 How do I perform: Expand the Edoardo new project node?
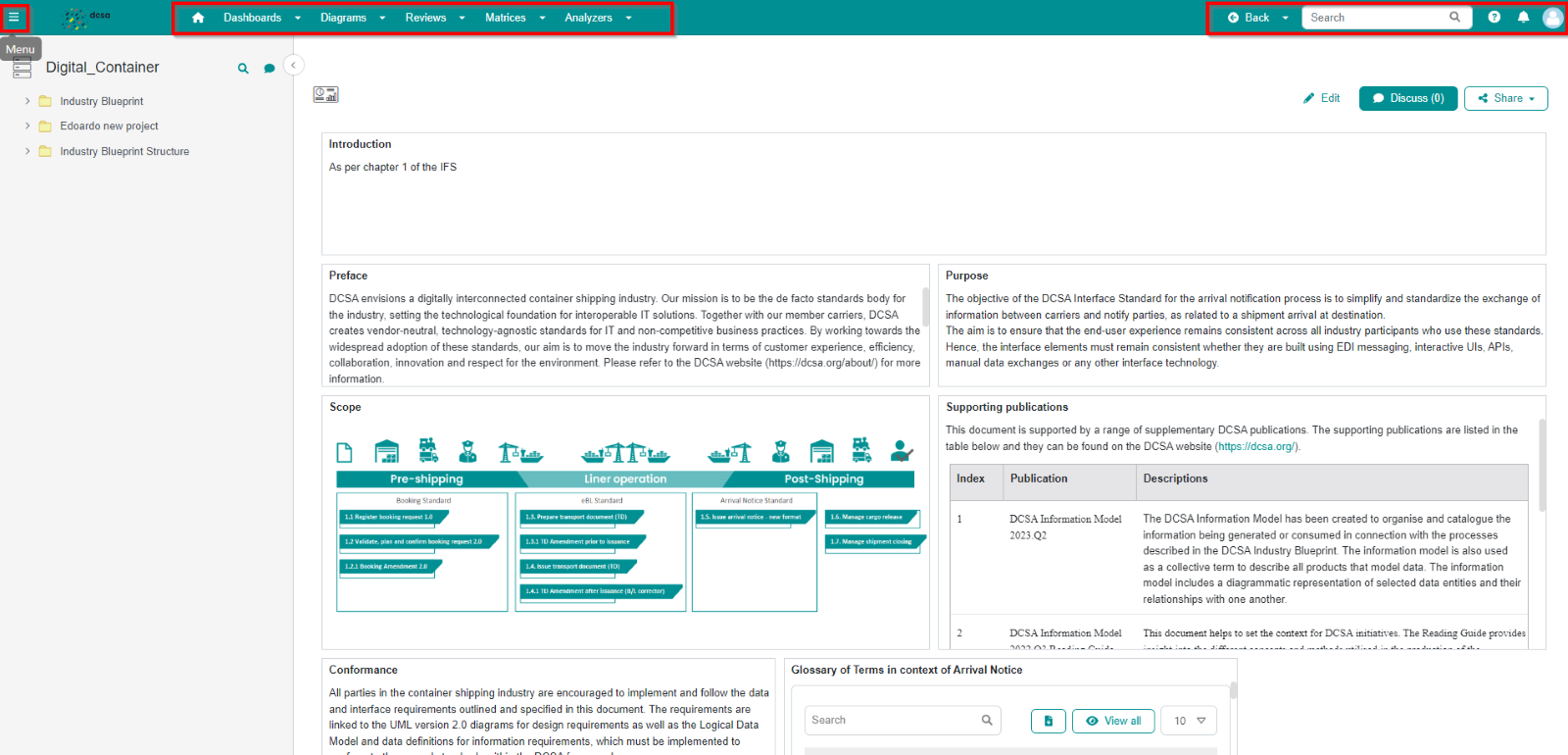(x=27, y=126)
